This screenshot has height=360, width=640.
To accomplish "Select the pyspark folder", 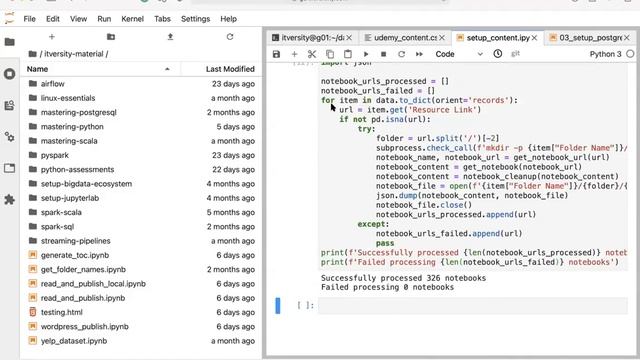I will click(142, 155).
